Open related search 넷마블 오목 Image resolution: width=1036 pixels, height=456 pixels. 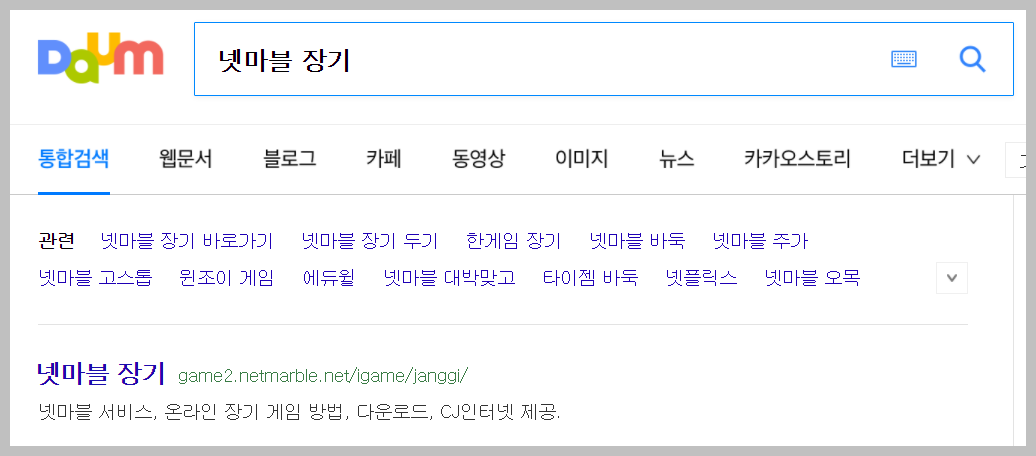click(x=813, y=278)
